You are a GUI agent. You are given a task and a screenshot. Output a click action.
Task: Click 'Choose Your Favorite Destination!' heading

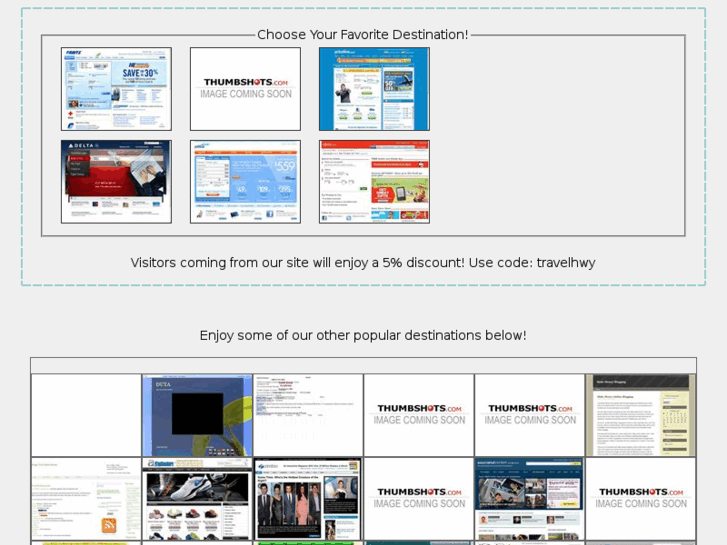coord(363,35)
